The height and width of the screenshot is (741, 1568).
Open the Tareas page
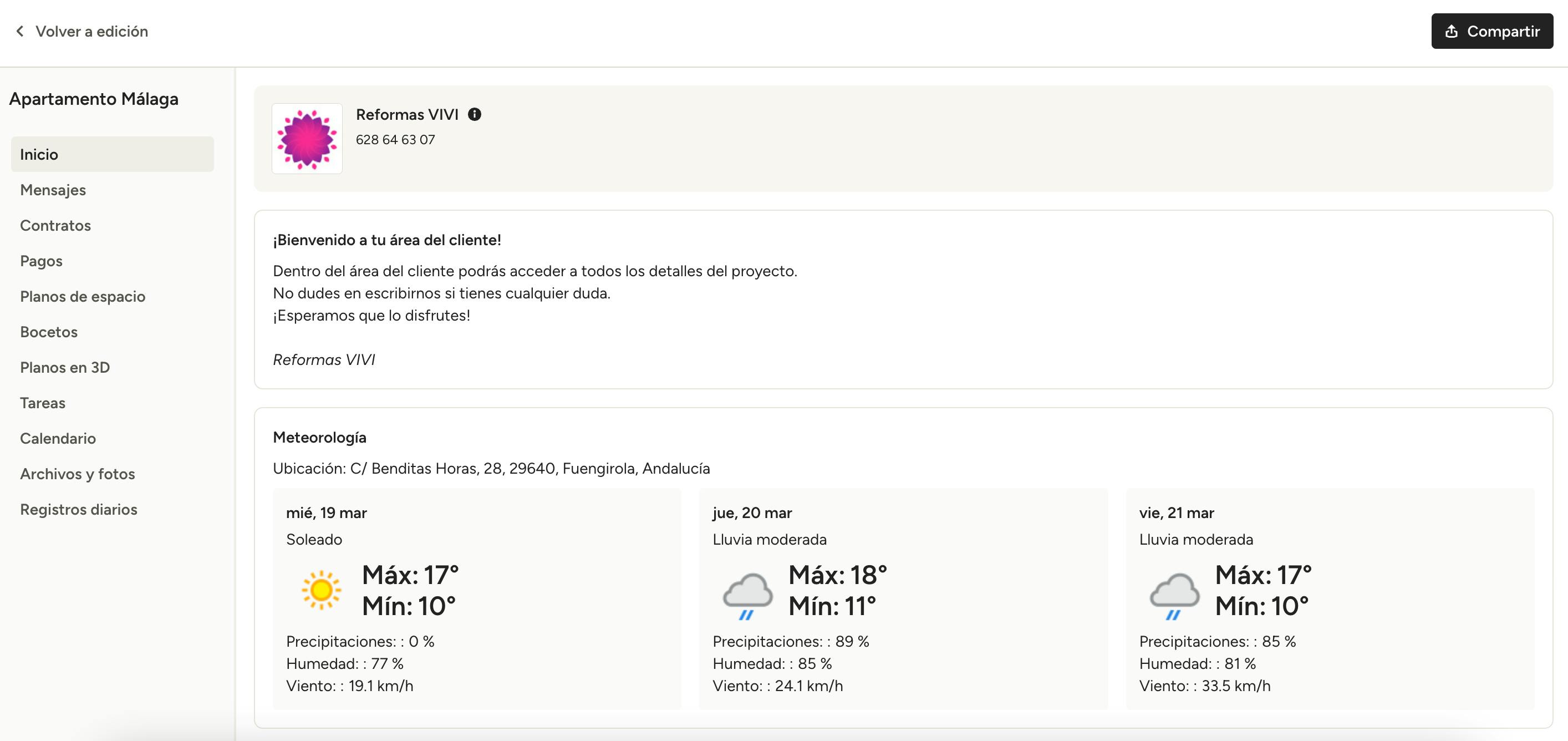coord(43,403)
